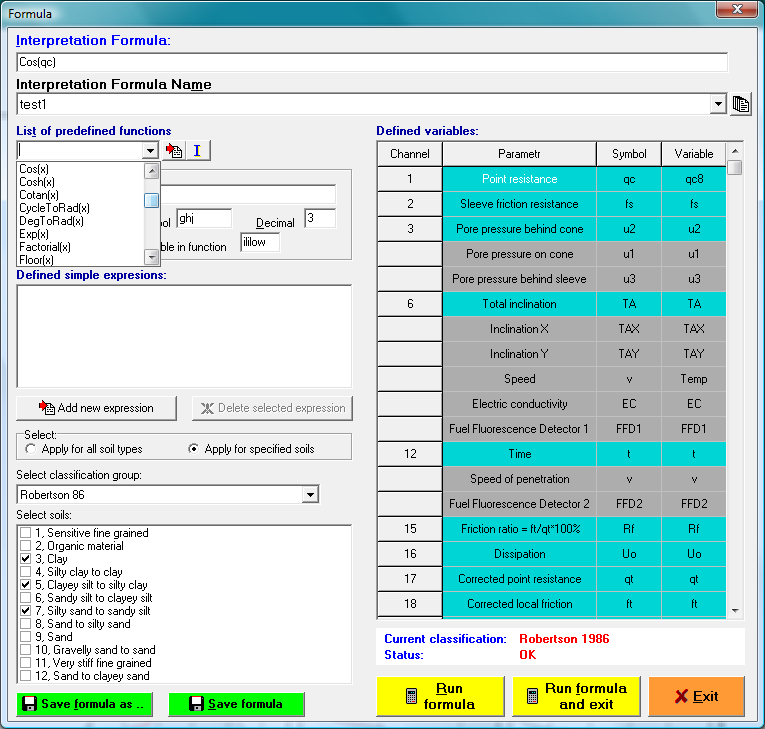Select Apply for all soil types
765x729 pixels.
coord(31,449)
